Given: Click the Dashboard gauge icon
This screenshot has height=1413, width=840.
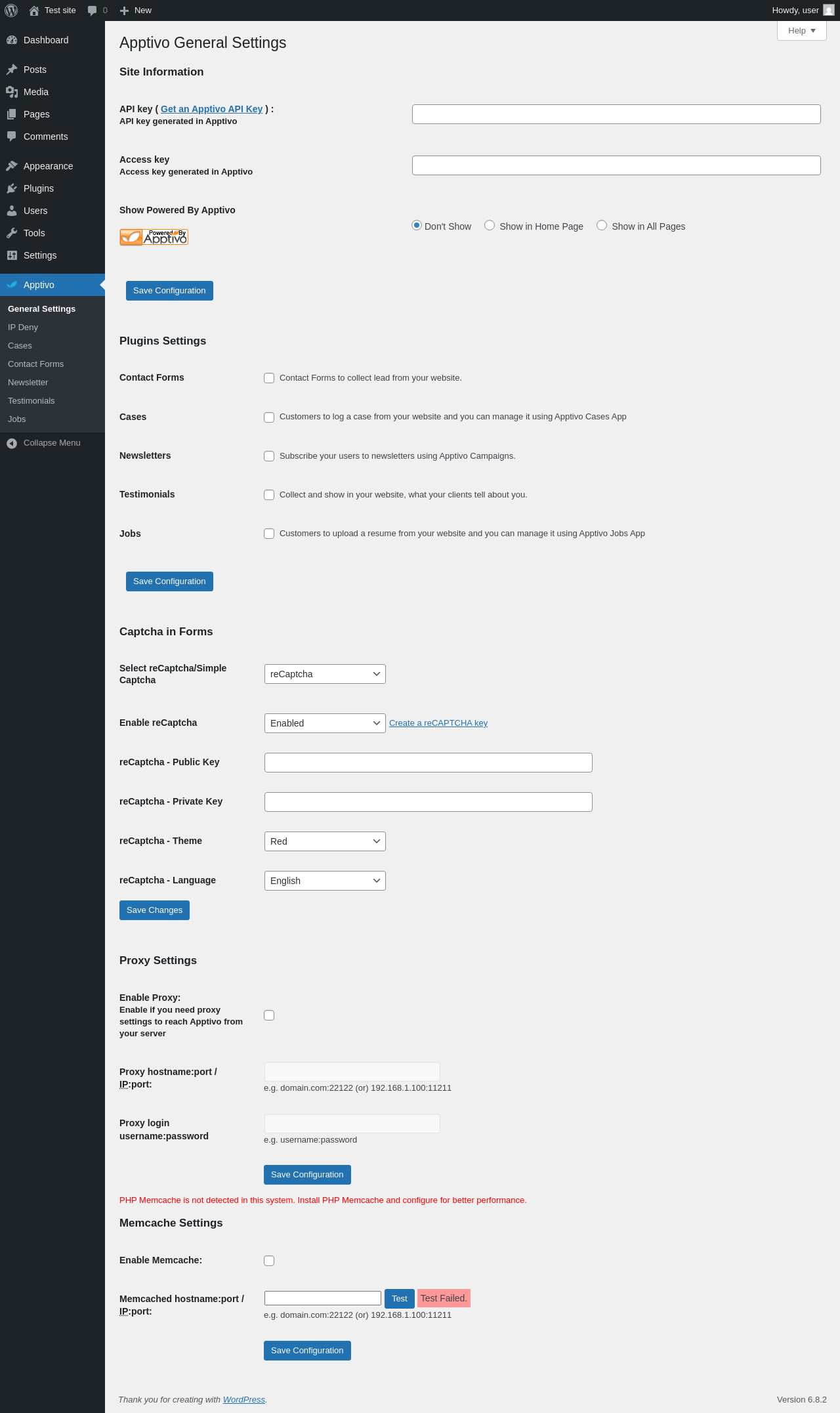Looking at the screenshot, I should click(12, 40).
